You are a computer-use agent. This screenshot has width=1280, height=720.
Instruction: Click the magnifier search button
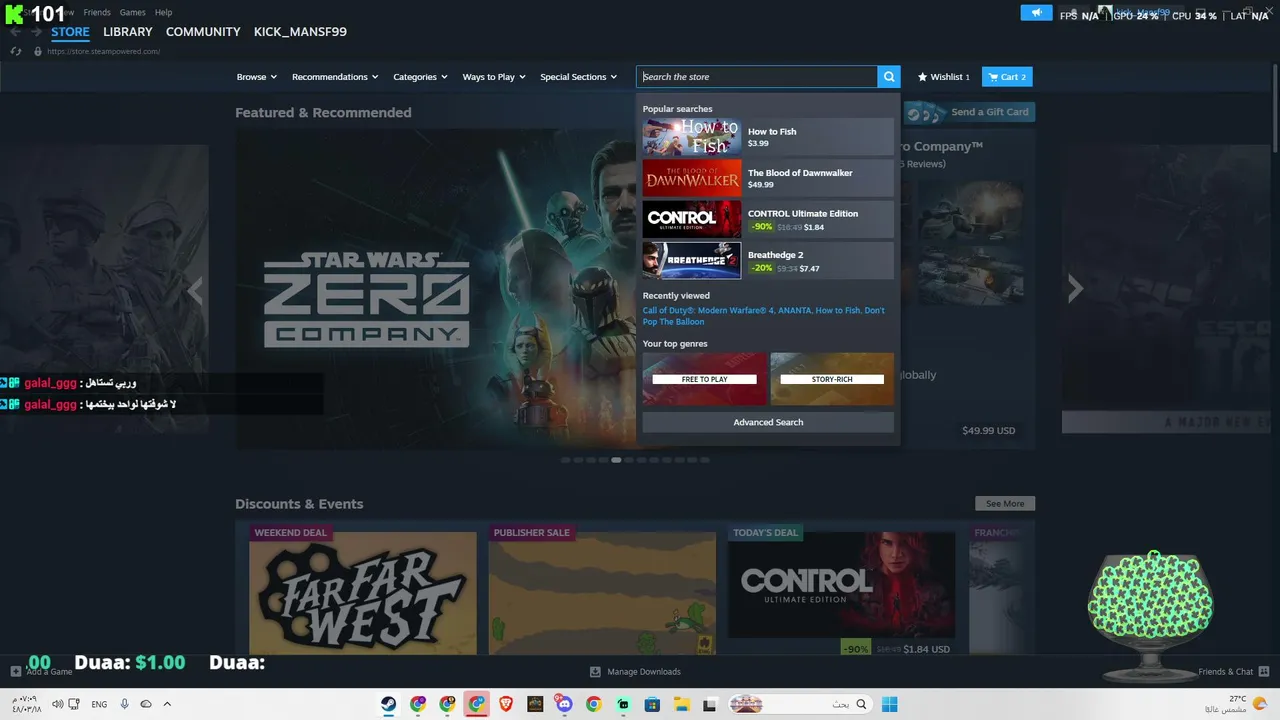pyautogui.click(x=889, y=77)
